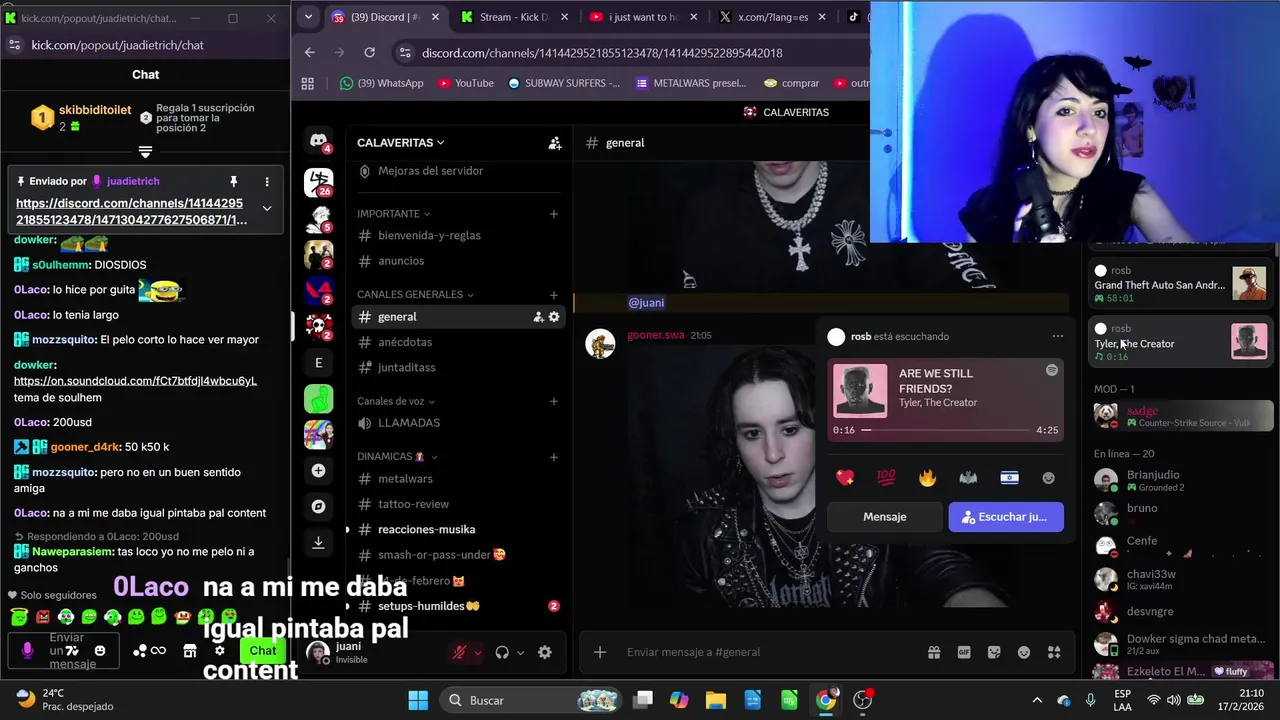The height and width of the screenshot is (720, 1280).
Task: Click the add a server plus icon
Action: (318, 470)
